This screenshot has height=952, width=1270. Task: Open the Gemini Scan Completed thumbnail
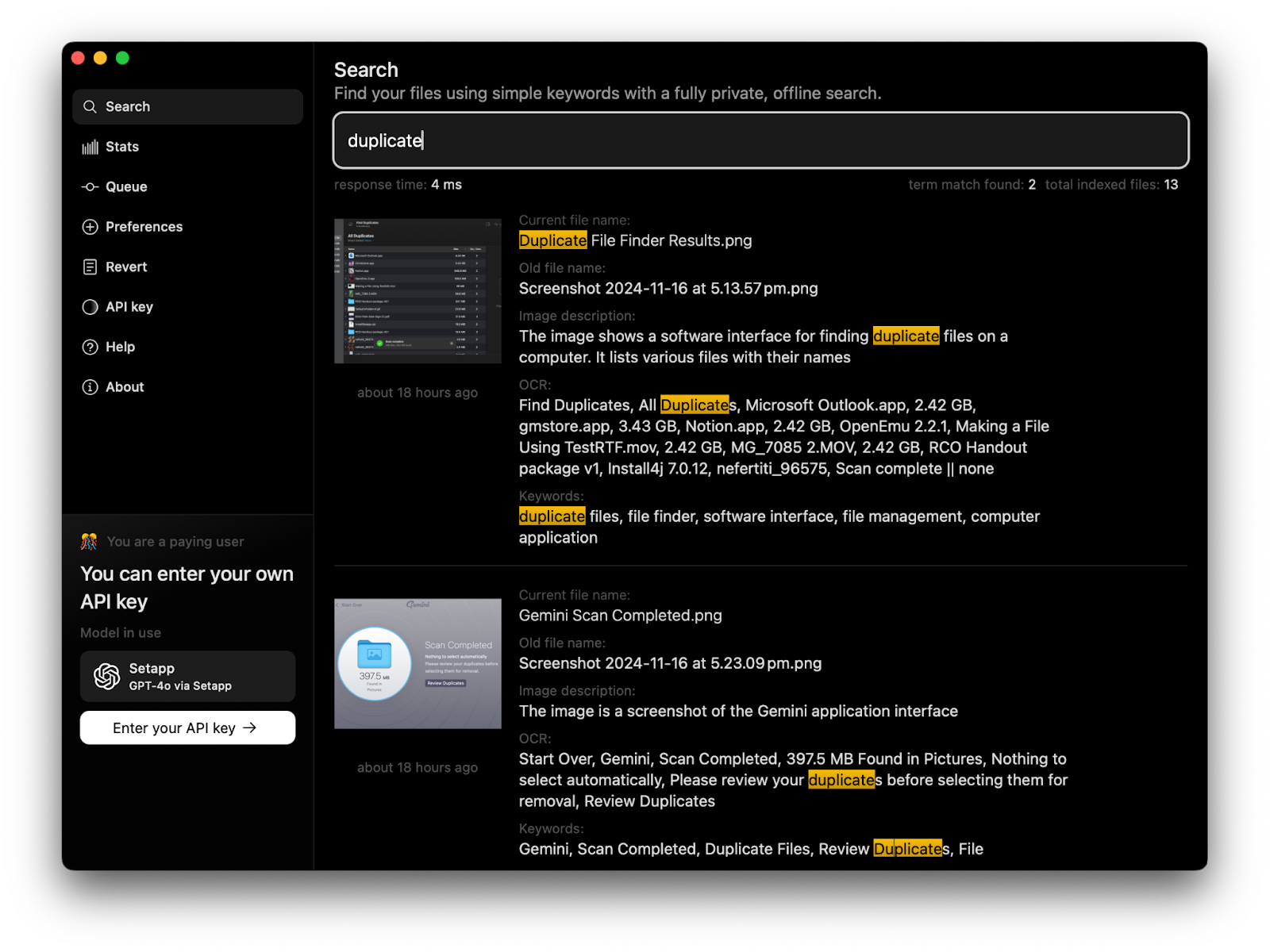(x=418, y=663)
